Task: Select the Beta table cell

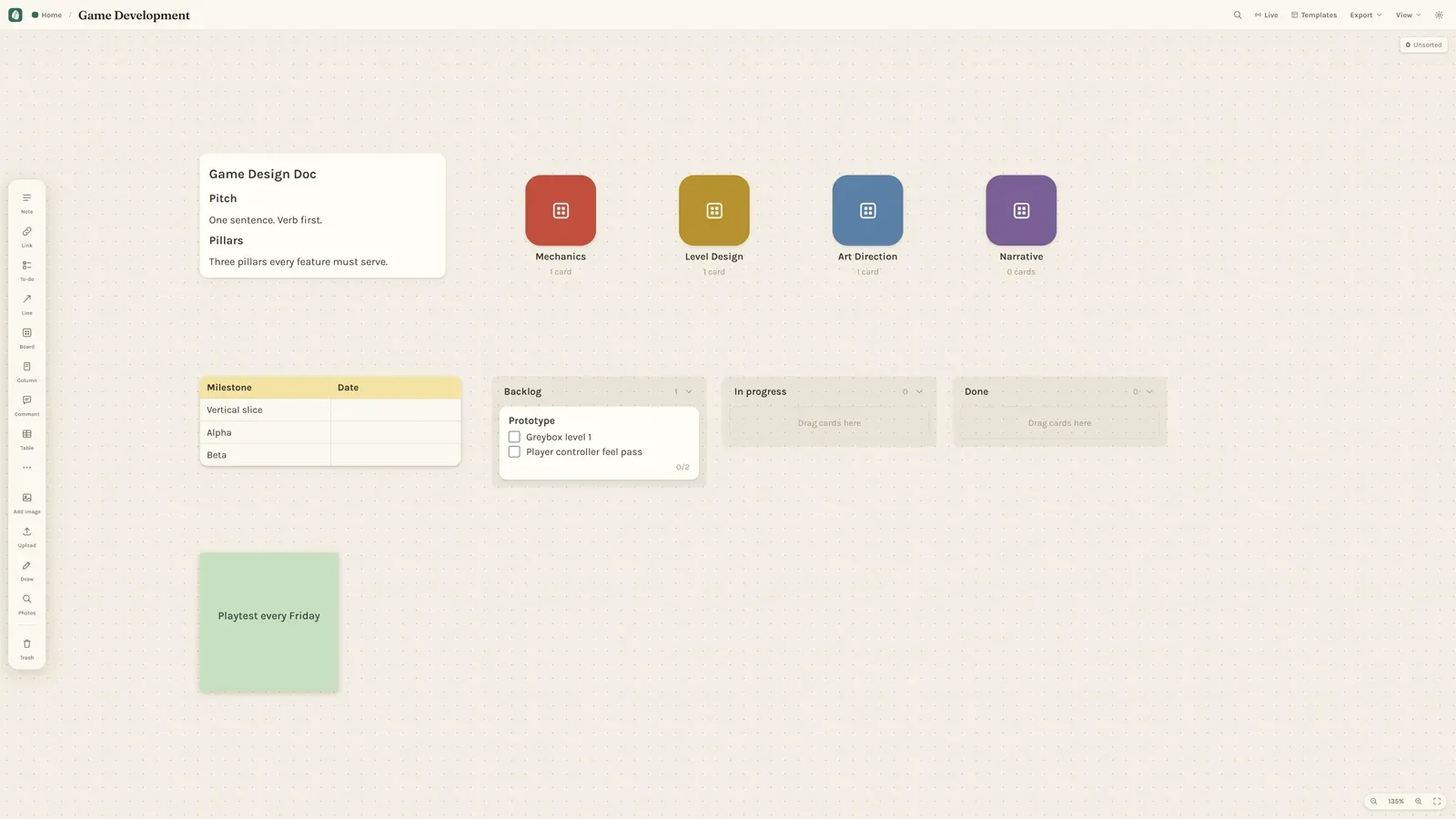Action: [265, 455]
